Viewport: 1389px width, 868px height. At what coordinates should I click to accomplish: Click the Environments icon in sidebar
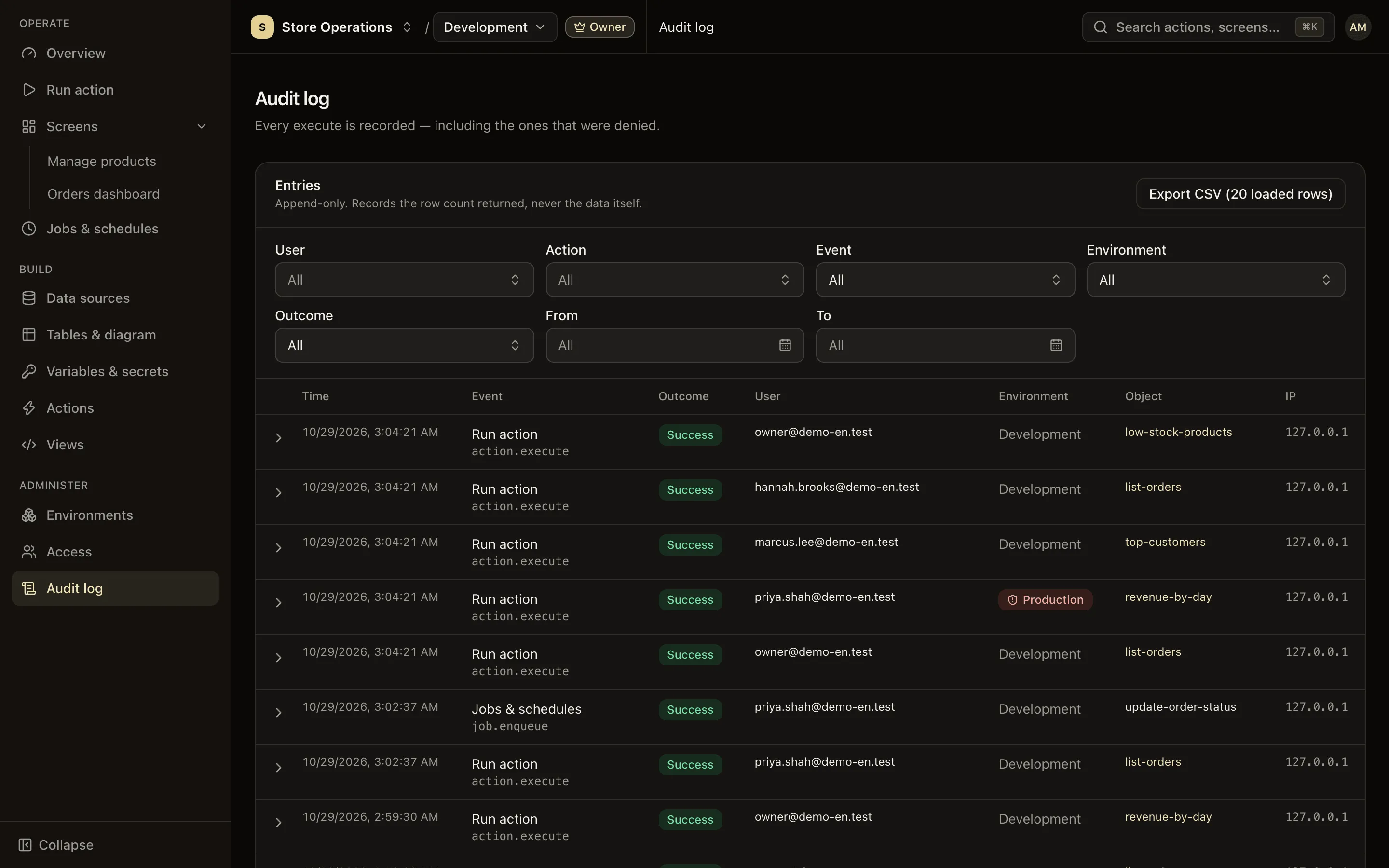click(x=29, y=515)
